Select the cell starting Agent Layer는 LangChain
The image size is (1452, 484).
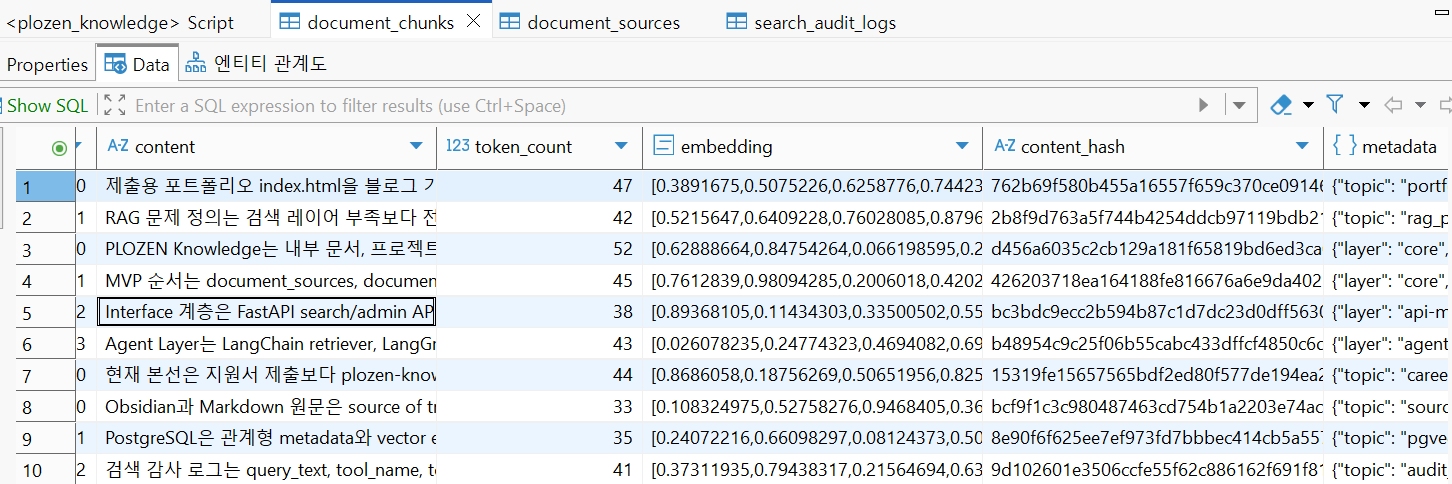[267, 343]
